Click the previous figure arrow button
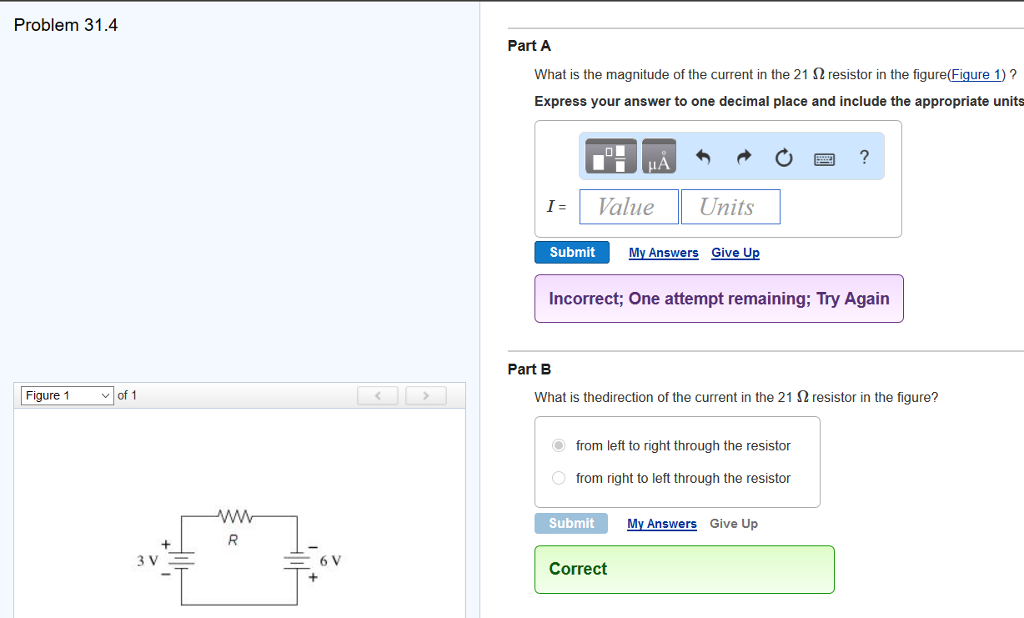 pos(377,395)
